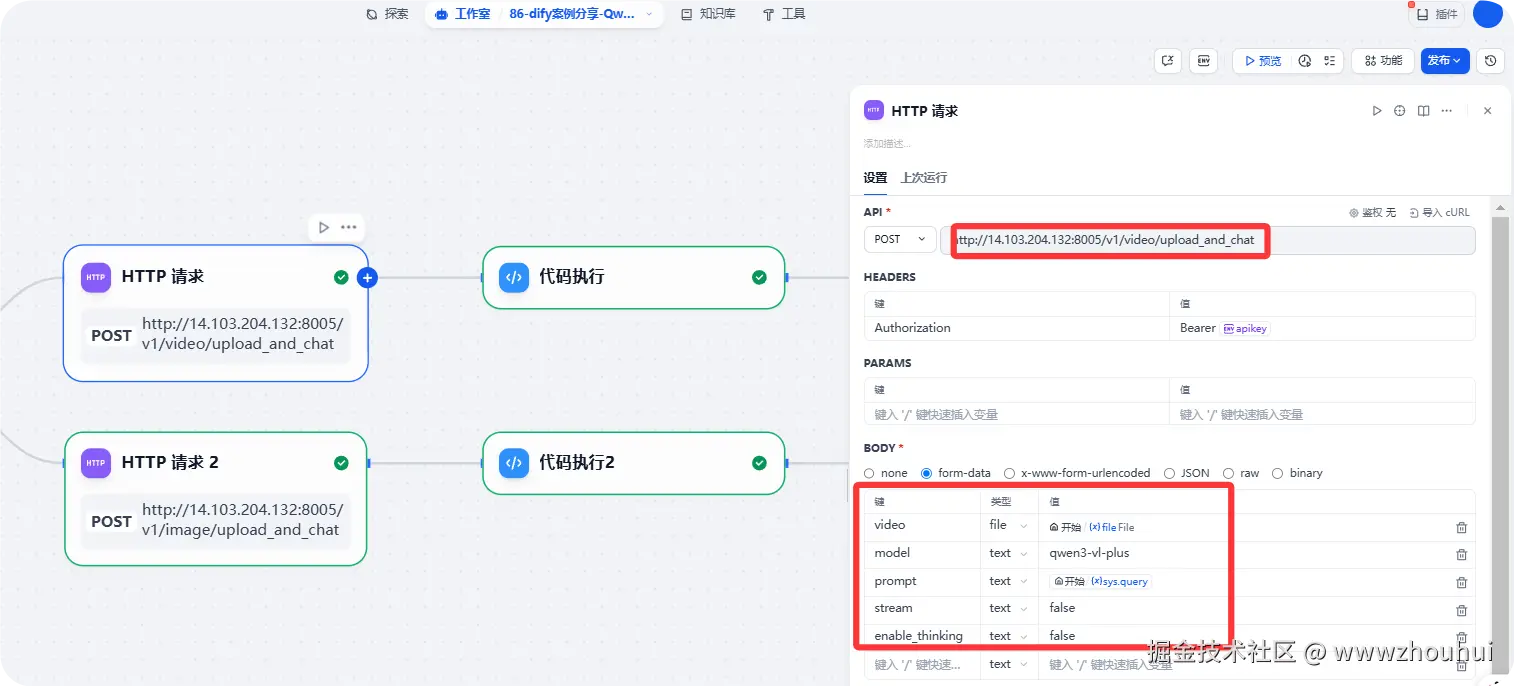The image size is (1514, 686).
Task: Expand the 发布 publish dropdown
Action: [x=1445, y=61]
